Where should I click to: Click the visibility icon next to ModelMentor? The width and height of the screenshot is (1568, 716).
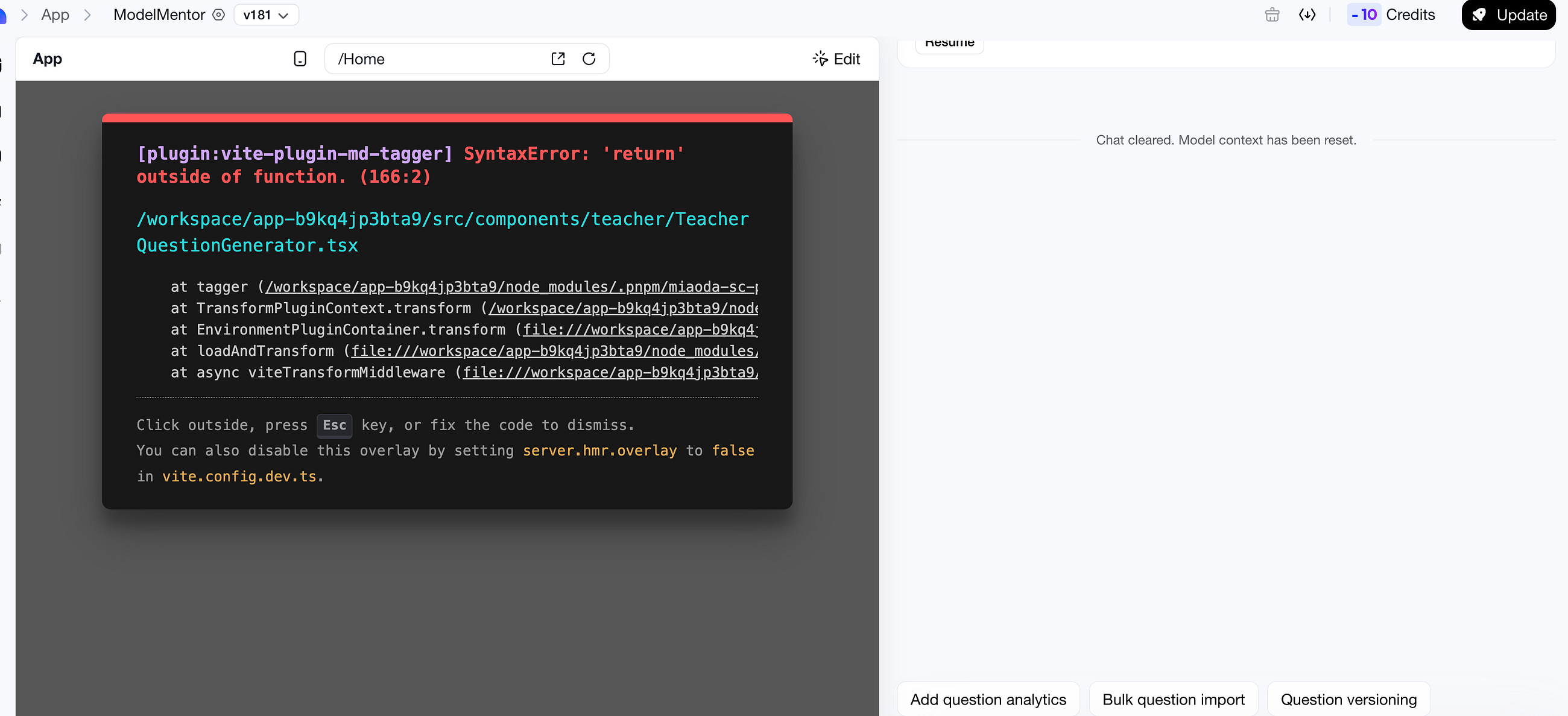(x=218, y=14)
